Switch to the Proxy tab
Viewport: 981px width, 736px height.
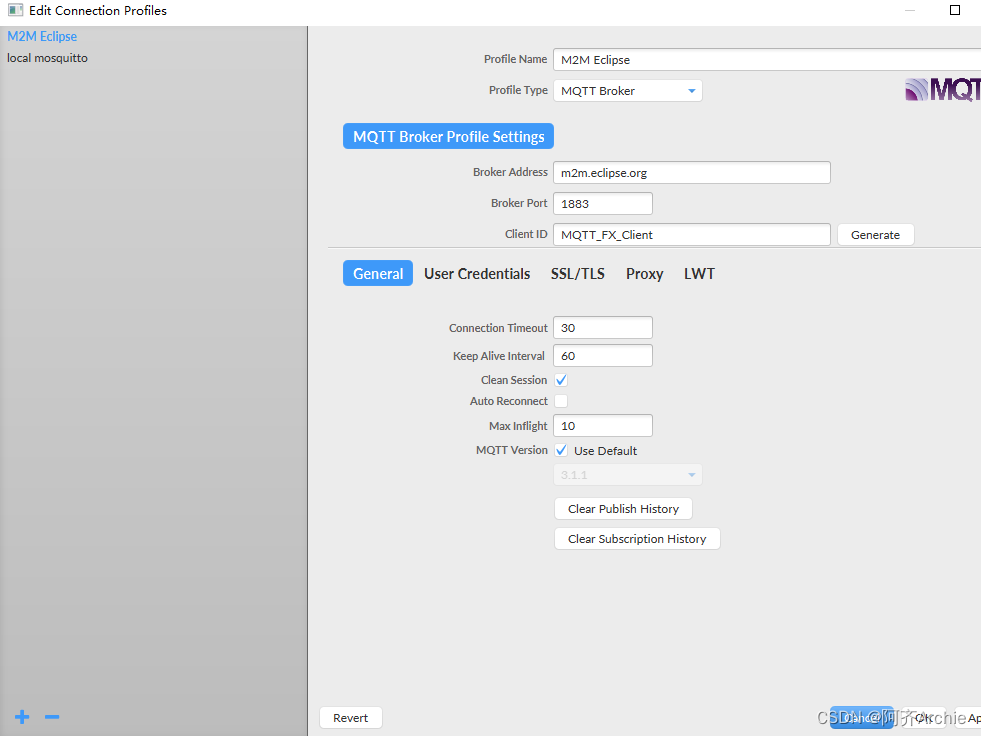coord(644,273)
